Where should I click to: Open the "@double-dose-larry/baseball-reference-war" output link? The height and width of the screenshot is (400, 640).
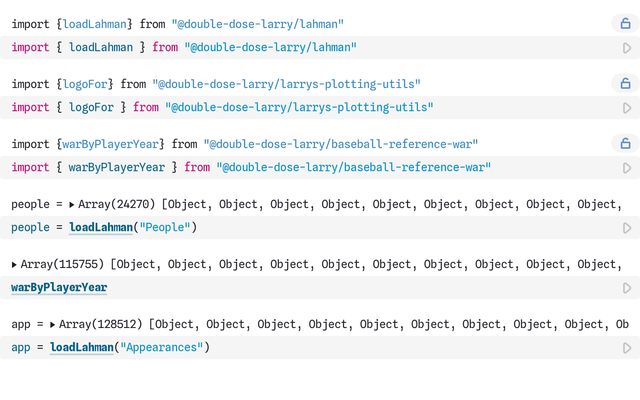(340, 144)
